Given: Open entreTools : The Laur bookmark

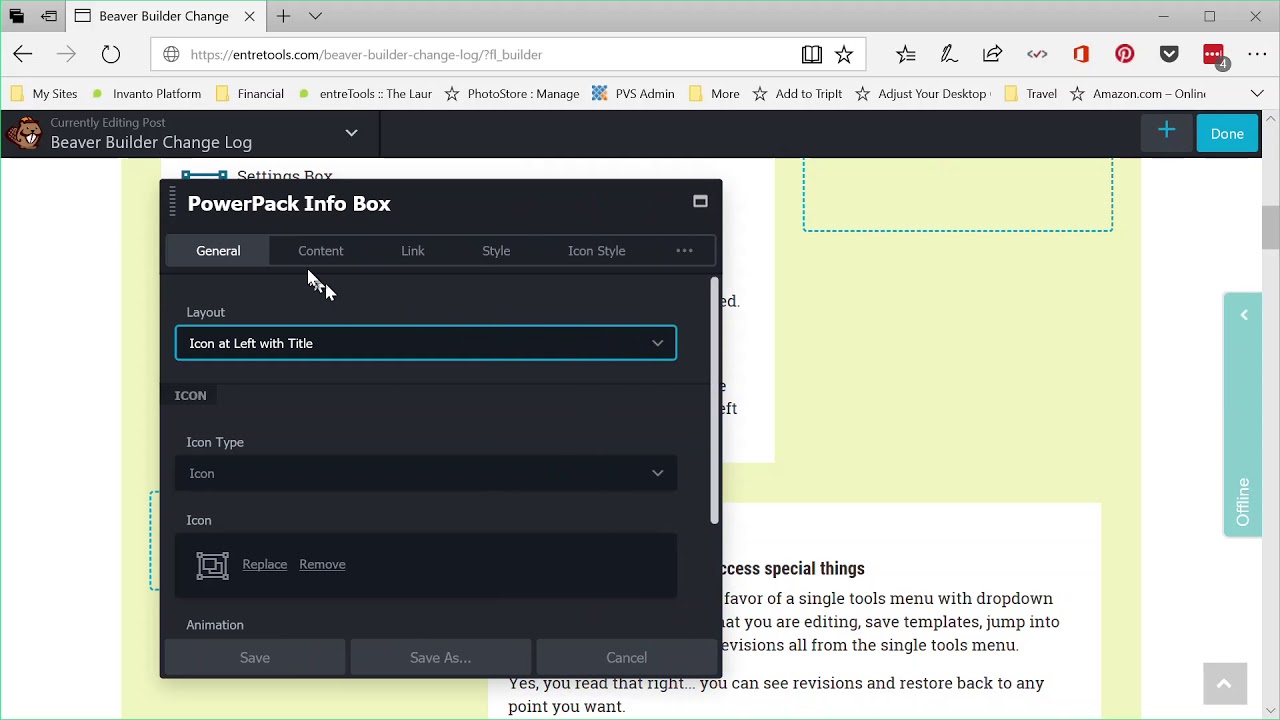Looking at the screenshot, I should 365,93.
